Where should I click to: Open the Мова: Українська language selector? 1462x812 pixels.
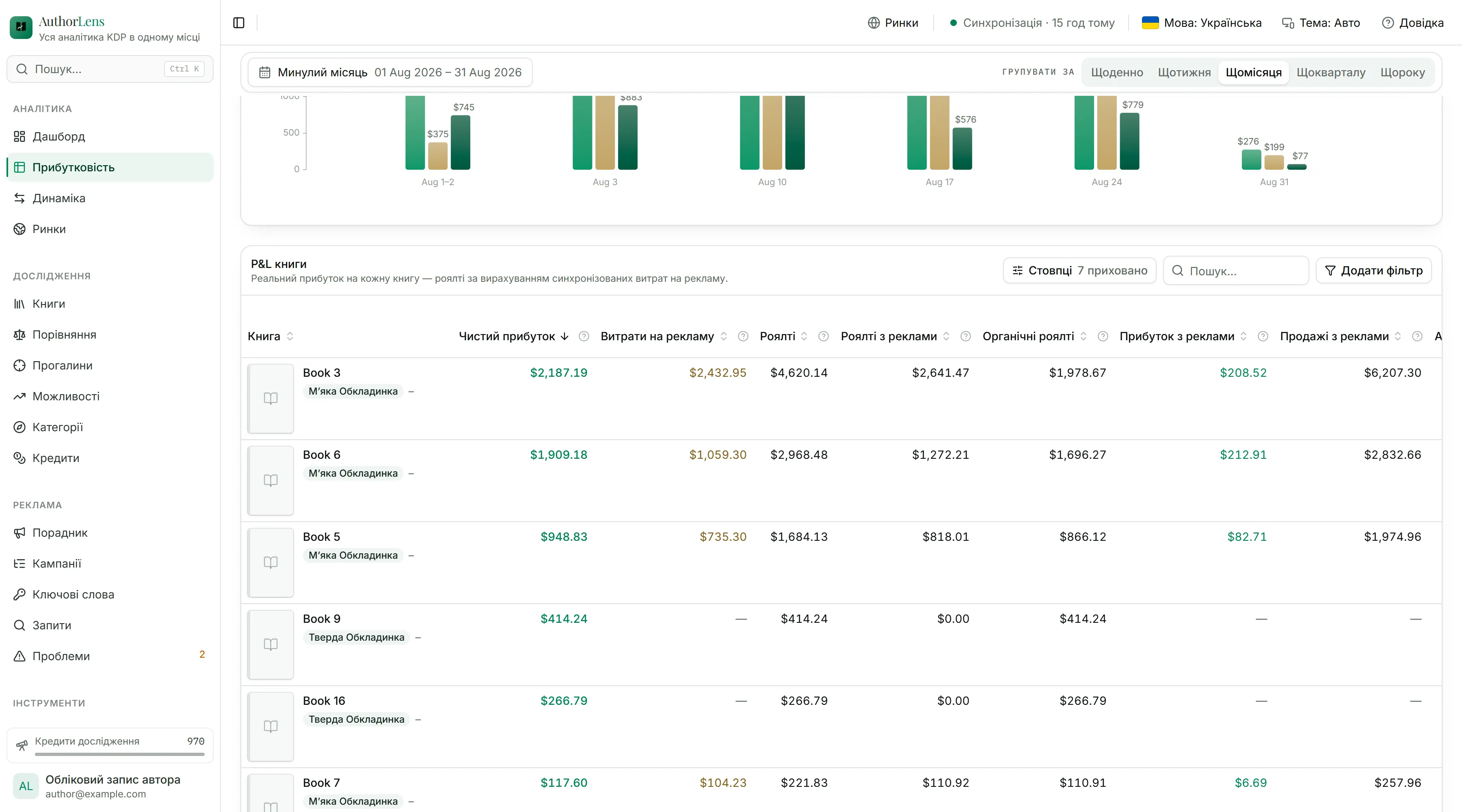(1202, 23)
